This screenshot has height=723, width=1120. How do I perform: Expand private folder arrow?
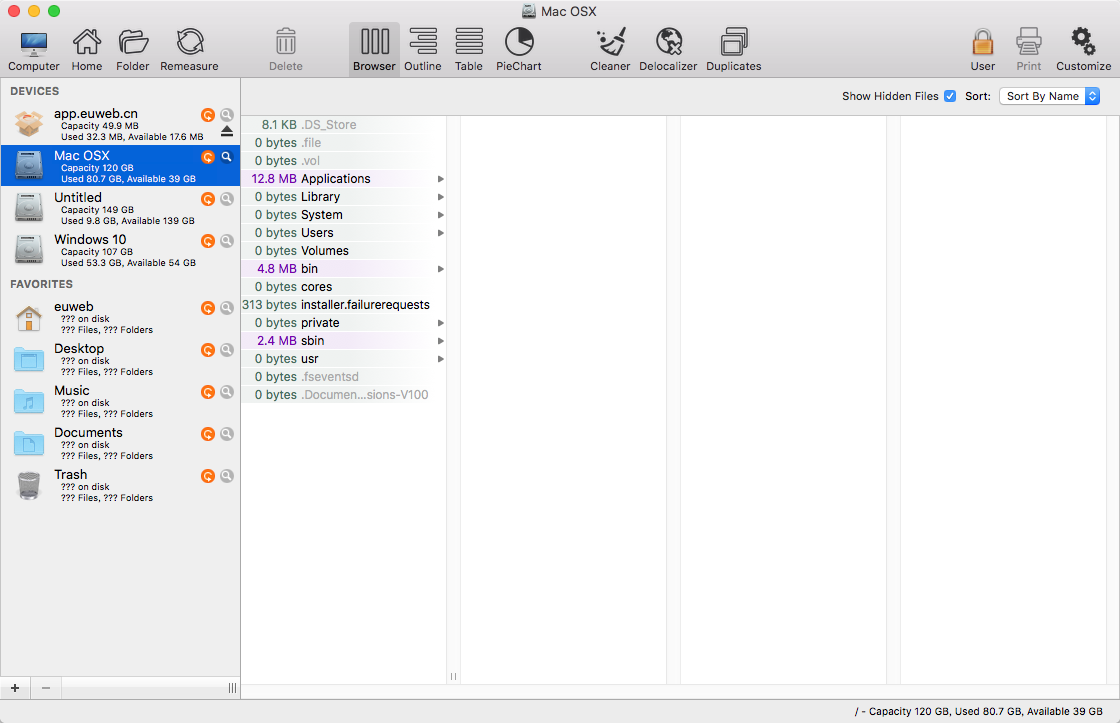coord(441,323)
